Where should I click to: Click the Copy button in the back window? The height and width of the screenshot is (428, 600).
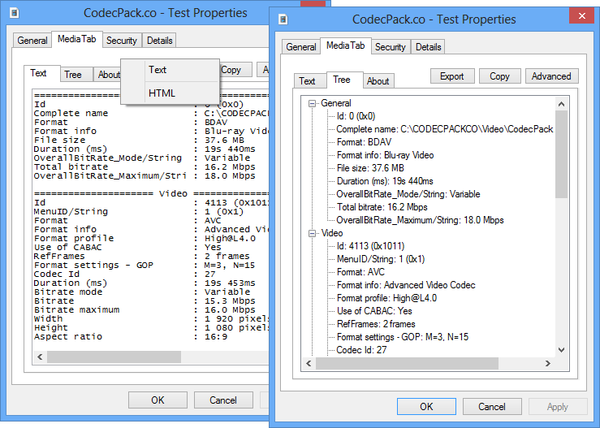point(235,70)
